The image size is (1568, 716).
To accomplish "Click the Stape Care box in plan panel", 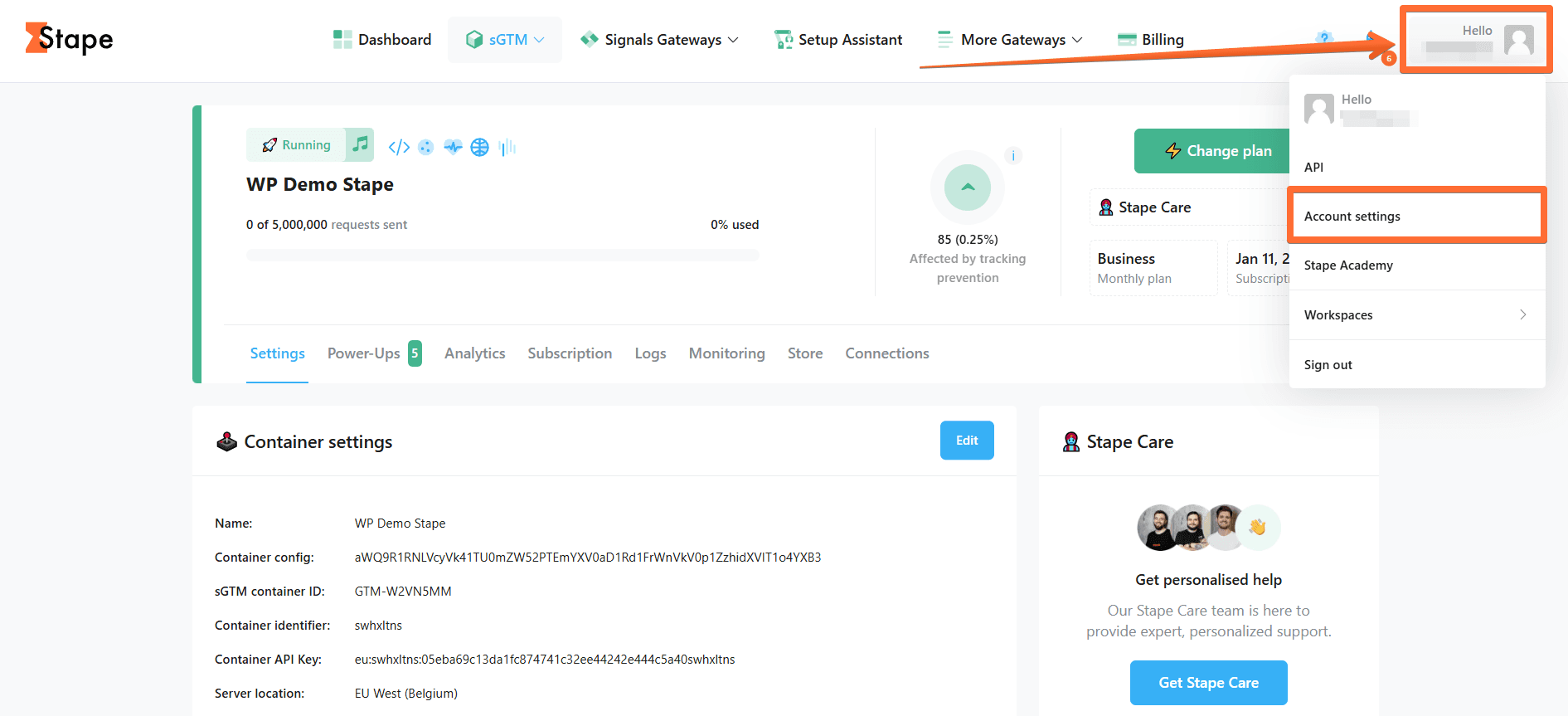I will (x=1190, y=207).
